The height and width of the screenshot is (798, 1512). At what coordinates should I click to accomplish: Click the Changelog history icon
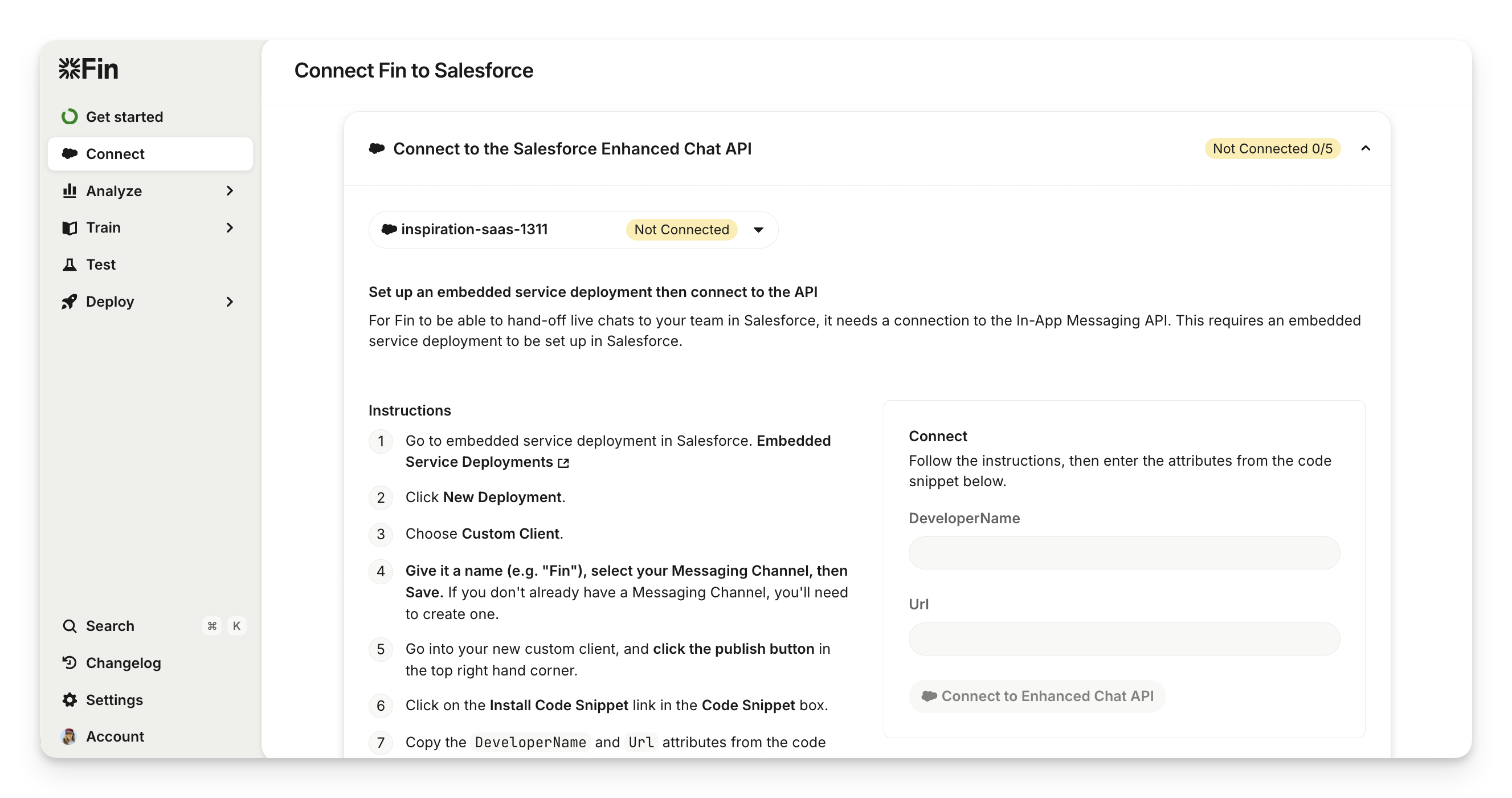[70, 663]
